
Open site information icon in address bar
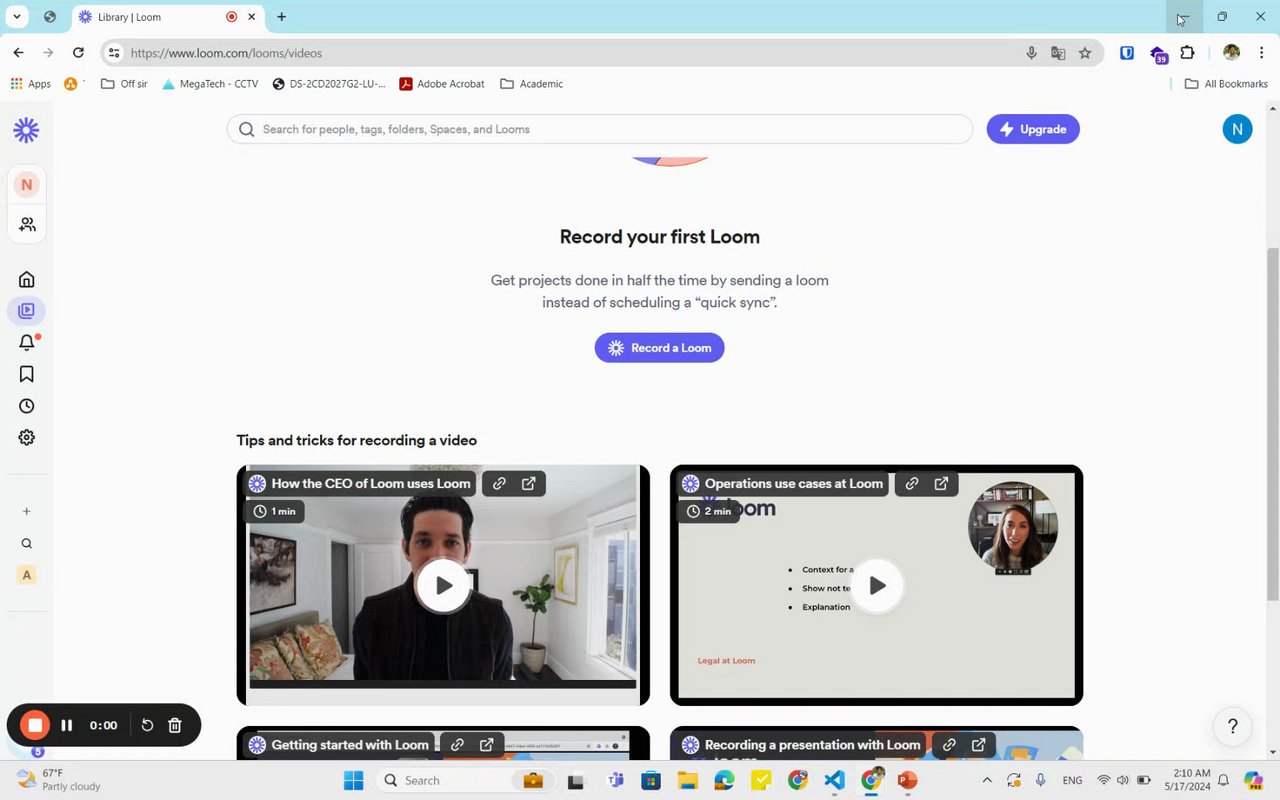point(114,53)
